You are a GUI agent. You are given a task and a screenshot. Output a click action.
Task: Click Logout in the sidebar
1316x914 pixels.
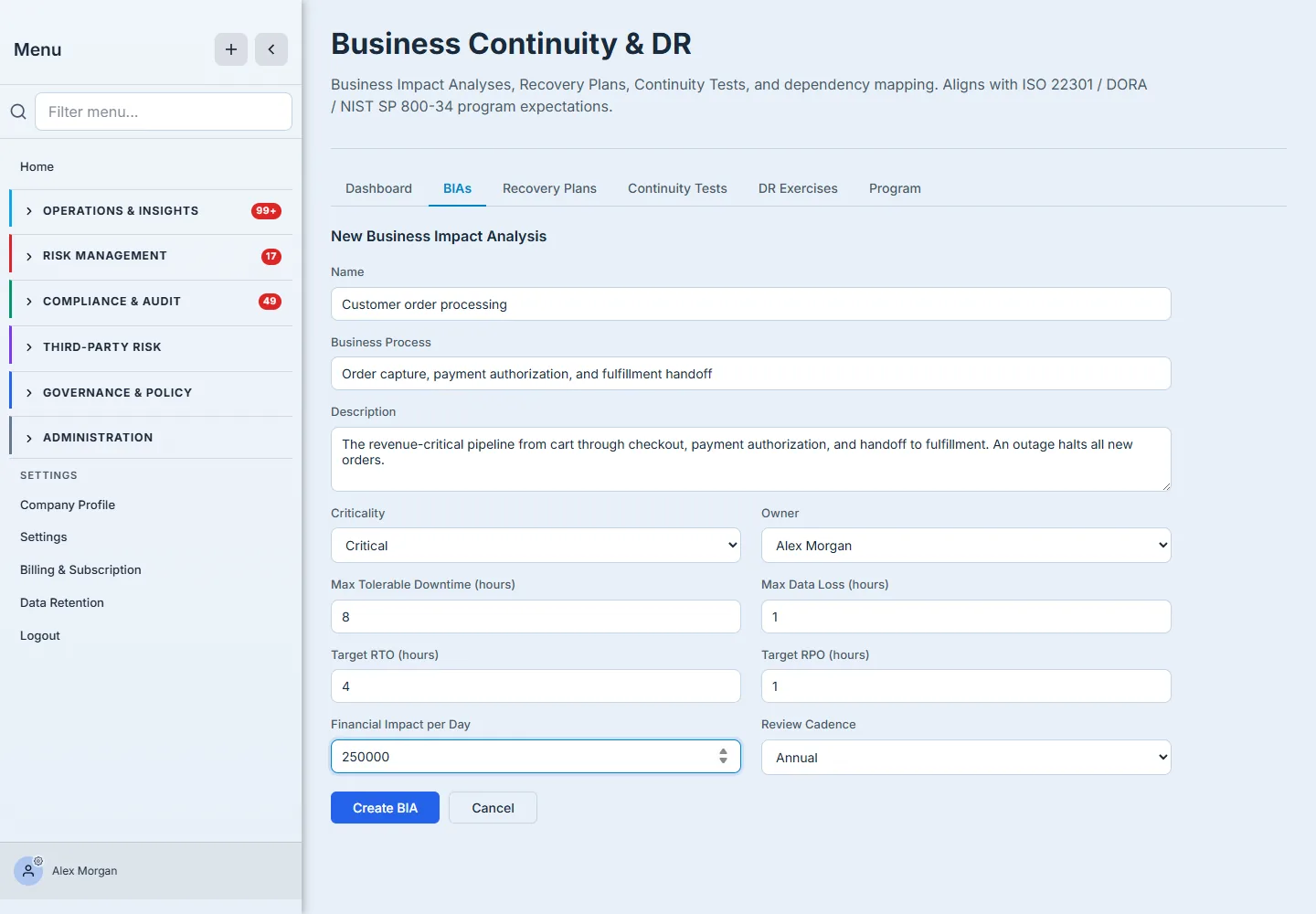tap(40, 636)
